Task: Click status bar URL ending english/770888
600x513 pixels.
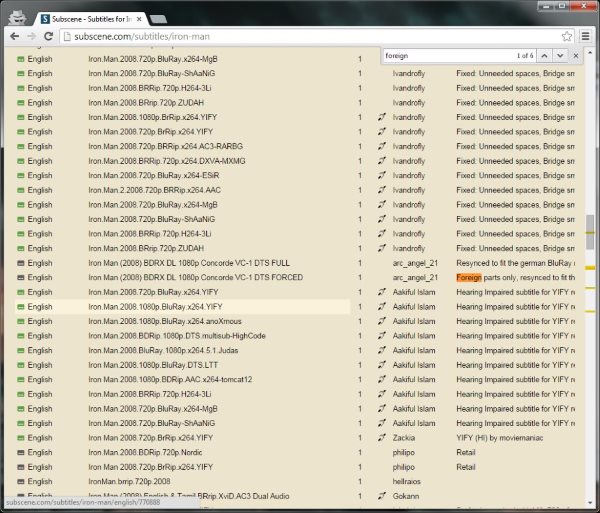Action: [83, 502]
